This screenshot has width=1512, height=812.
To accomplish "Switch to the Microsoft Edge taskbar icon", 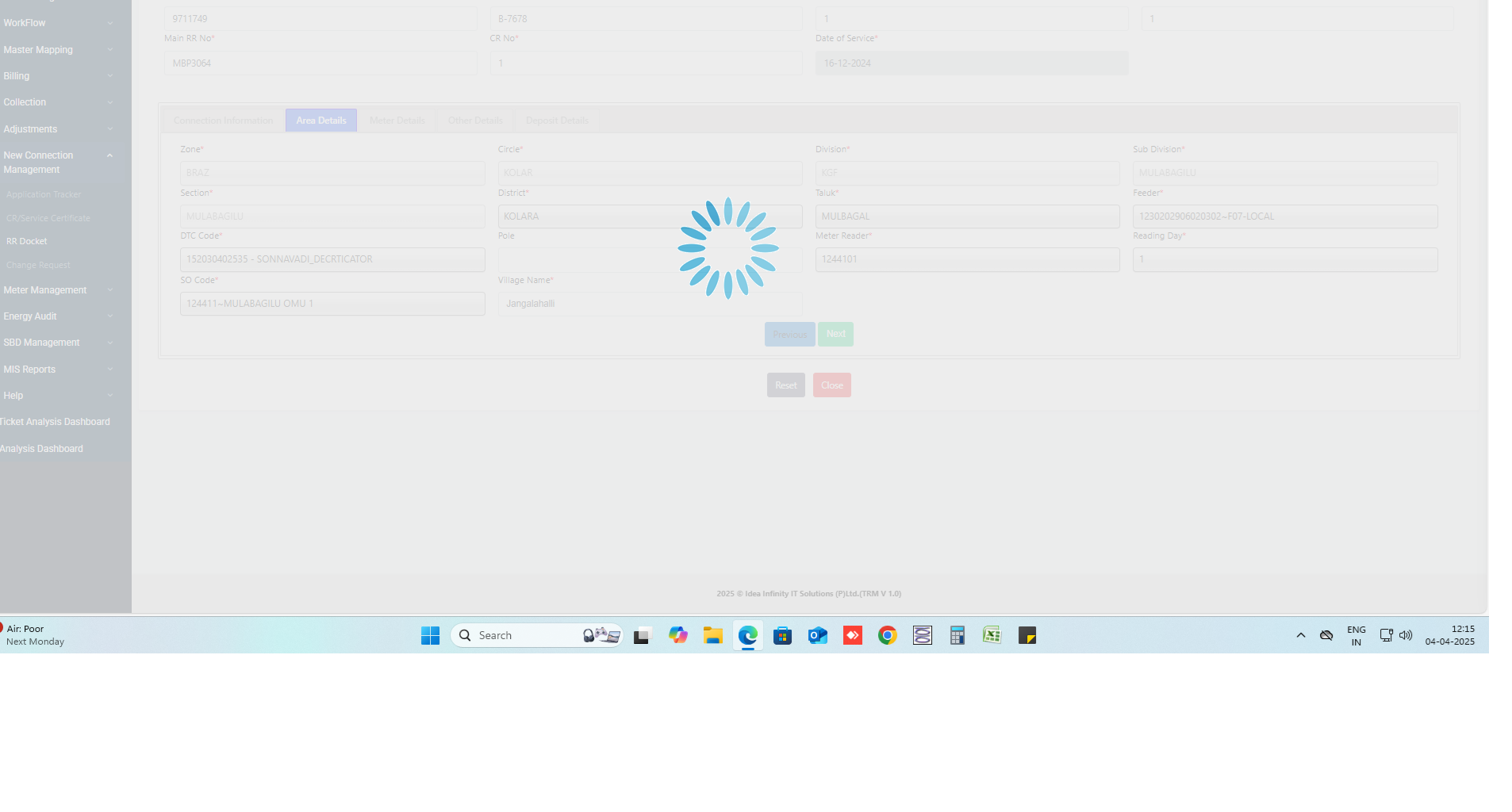I will click(747, 635).
